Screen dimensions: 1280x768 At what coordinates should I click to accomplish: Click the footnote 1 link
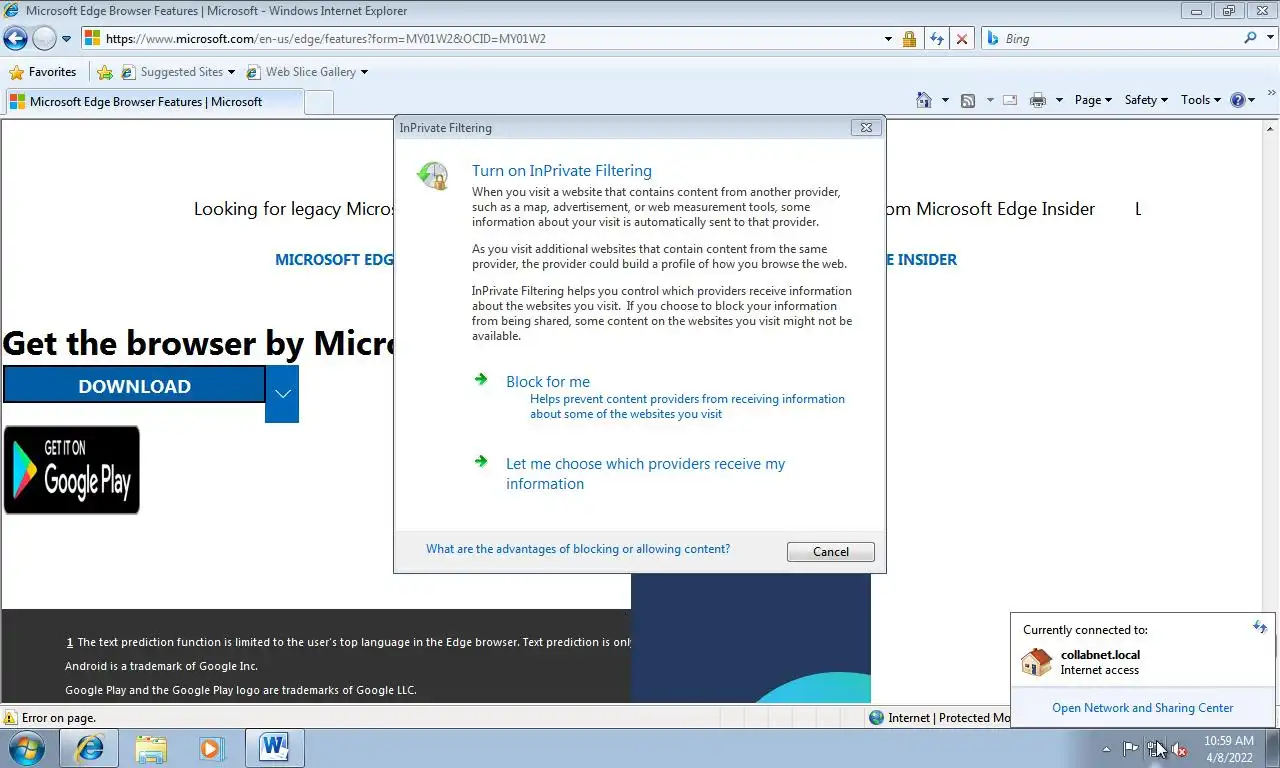[70, 642]
